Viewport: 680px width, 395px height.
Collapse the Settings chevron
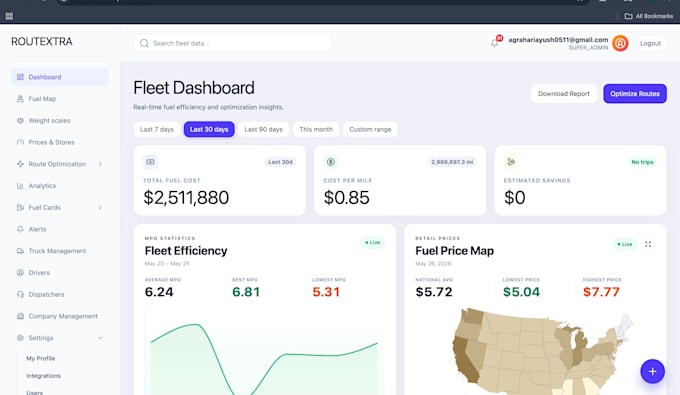(100, 338)
